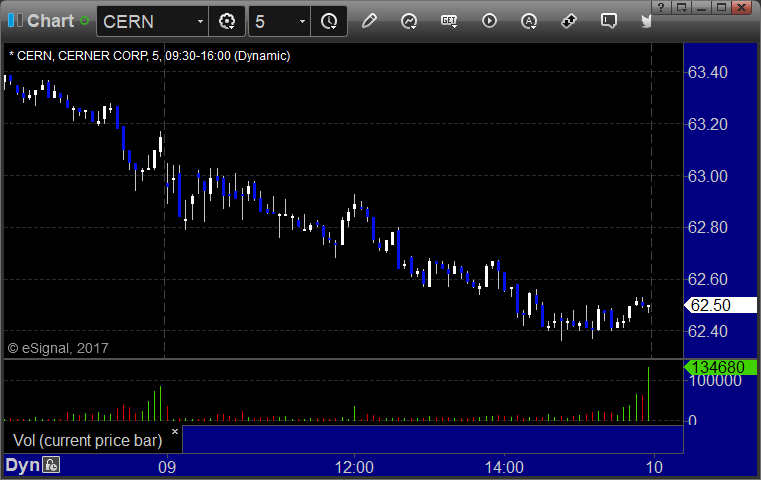The width and height of the screenshot is (761, 480).
Task: Click the 10 date label on time axis
Action: [x=654, y=467]
